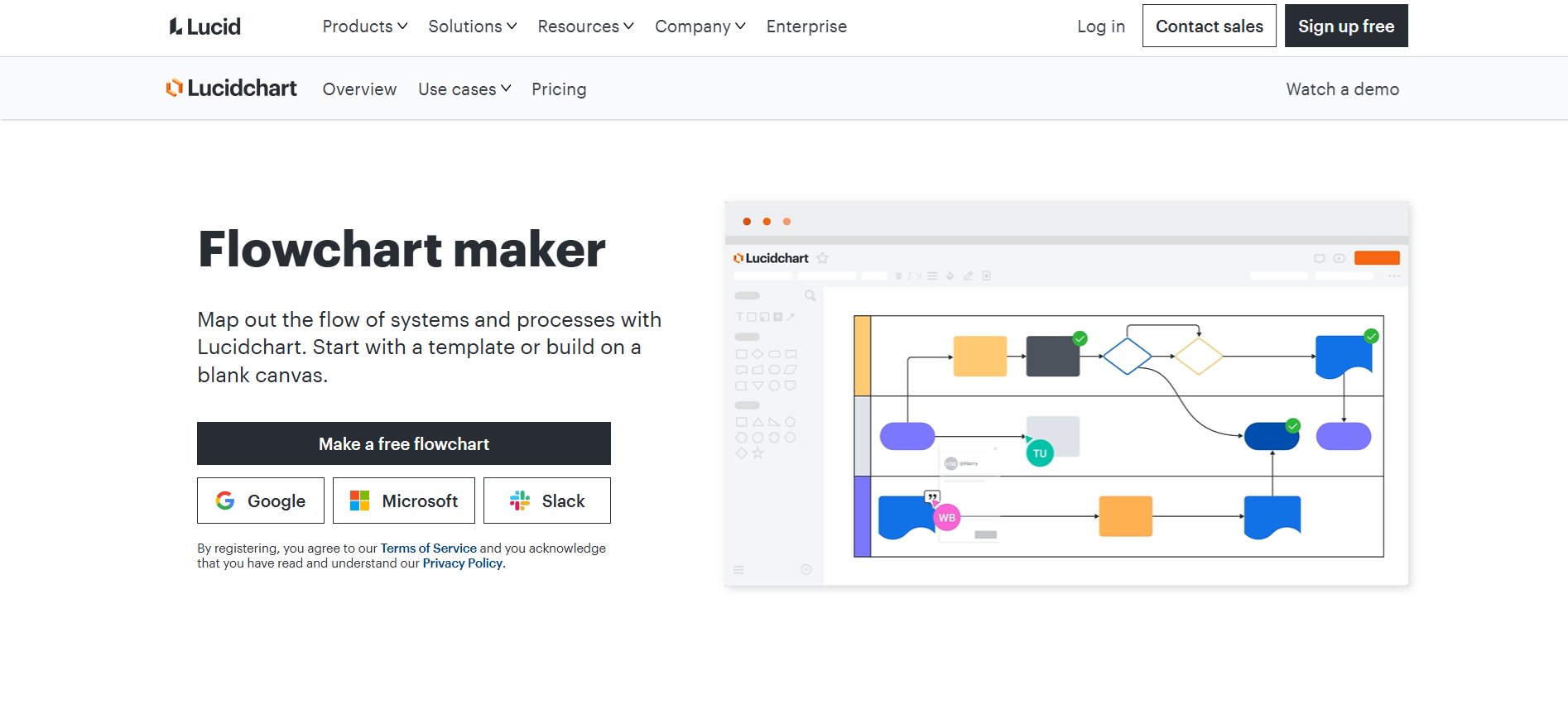Expand the Company menu
The height and width of the screenshot is (709, 1568).
(700, 26)
